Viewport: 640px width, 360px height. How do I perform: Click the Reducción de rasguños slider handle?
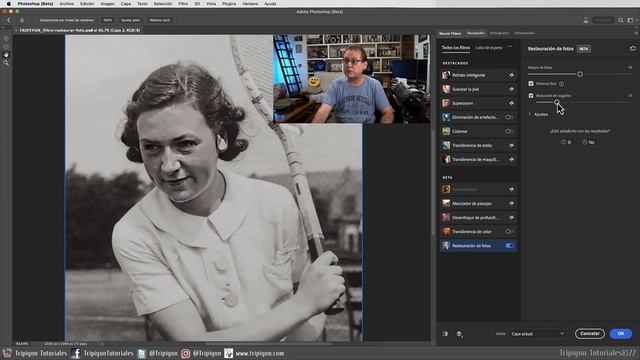point(557,102)
